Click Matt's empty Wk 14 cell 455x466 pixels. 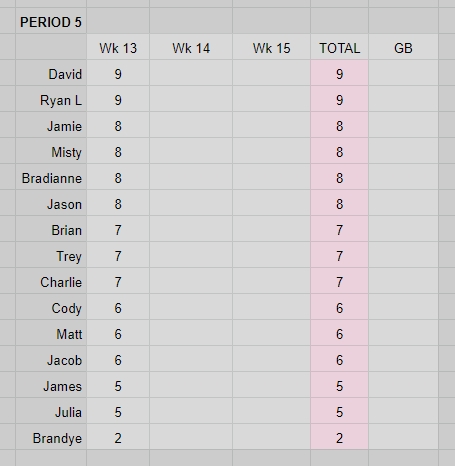coord(191,333)
